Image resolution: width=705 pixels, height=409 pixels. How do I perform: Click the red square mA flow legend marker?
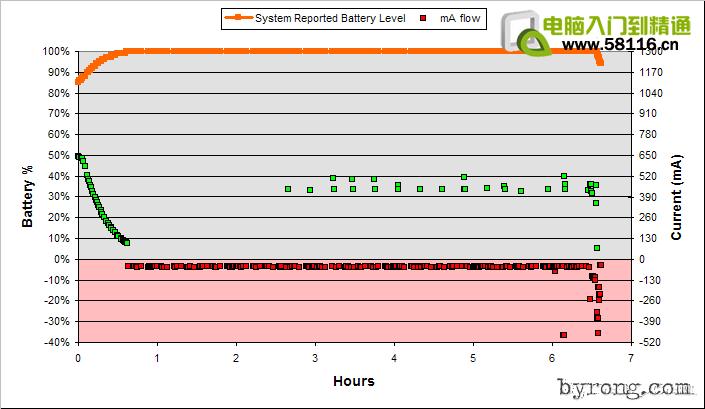tap(424, 18)
